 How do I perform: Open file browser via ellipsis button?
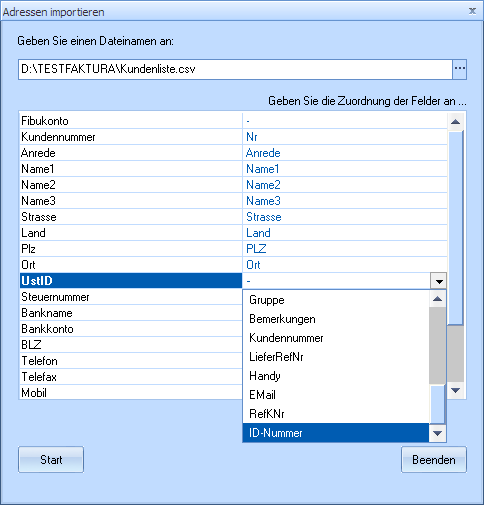460,69
